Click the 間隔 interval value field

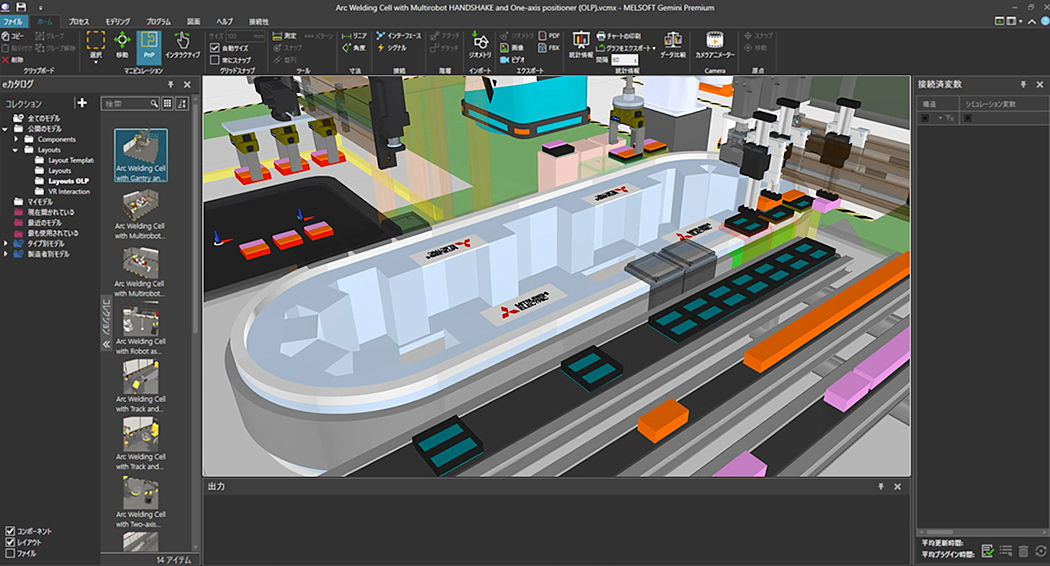[624, 60]
